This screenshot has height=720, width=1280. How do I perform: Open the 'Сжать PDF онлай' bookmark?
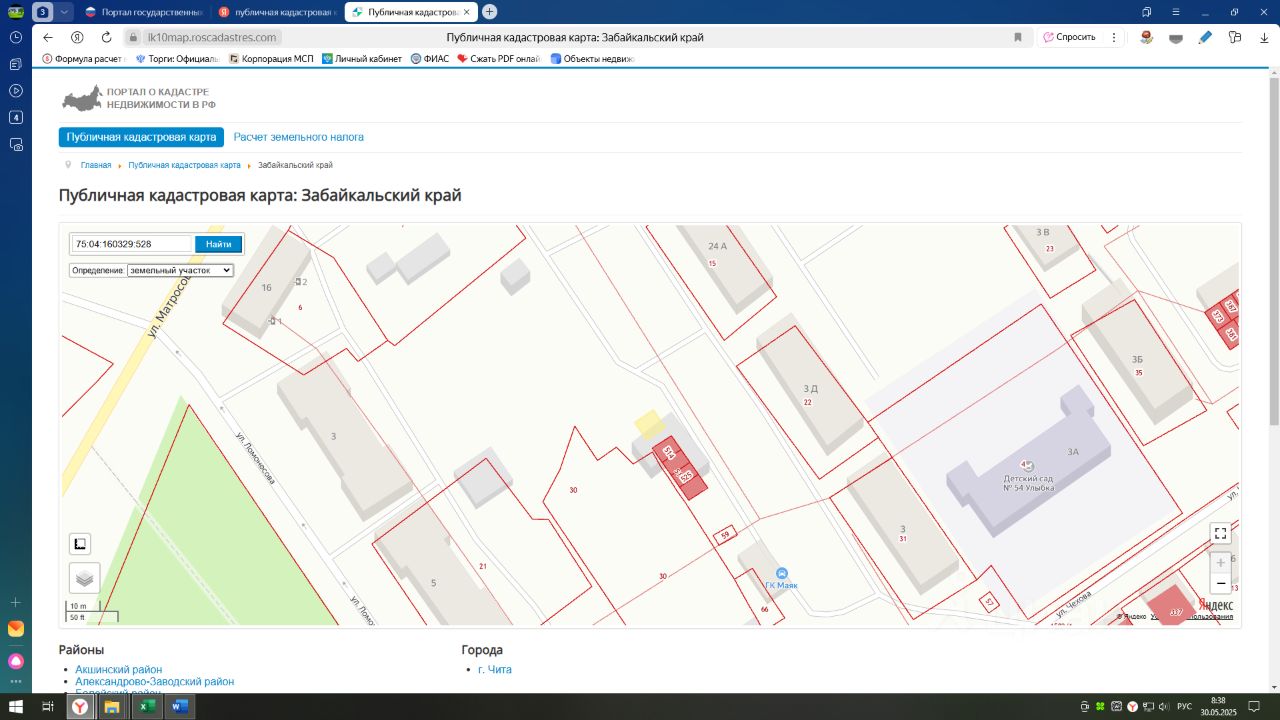point(499,59)
